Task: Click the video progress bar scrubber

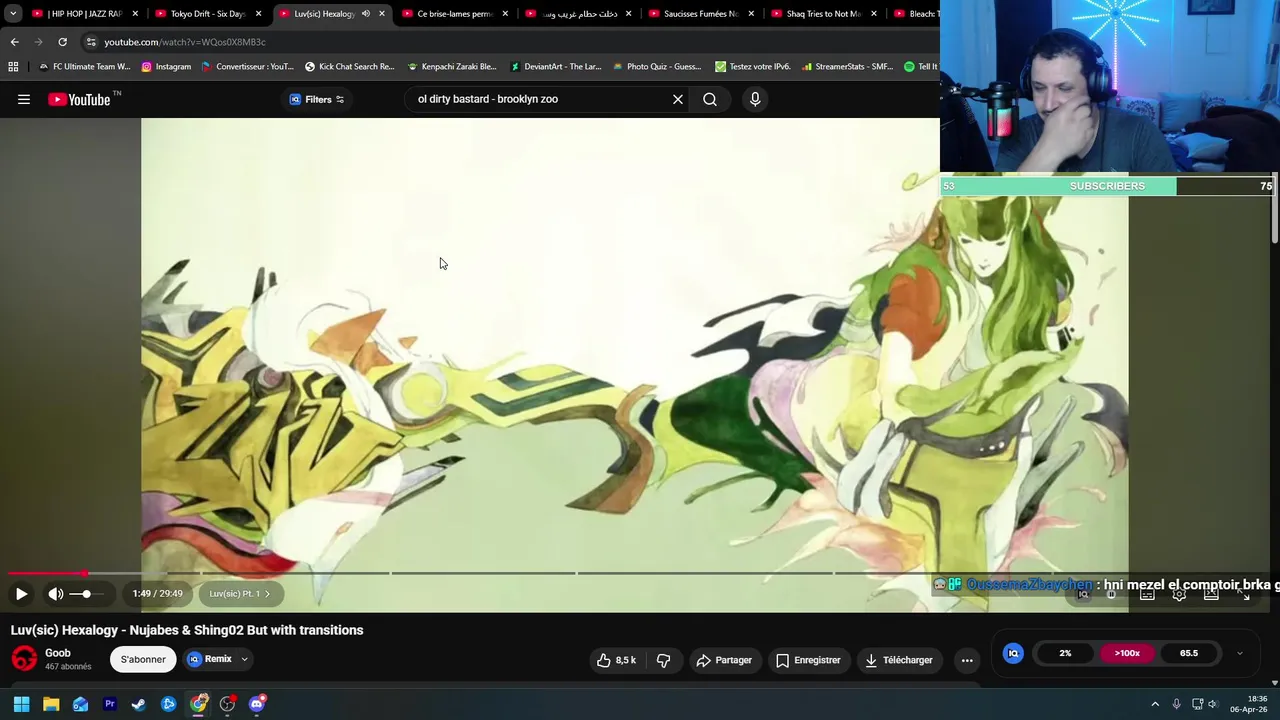Action: [84, 573]
